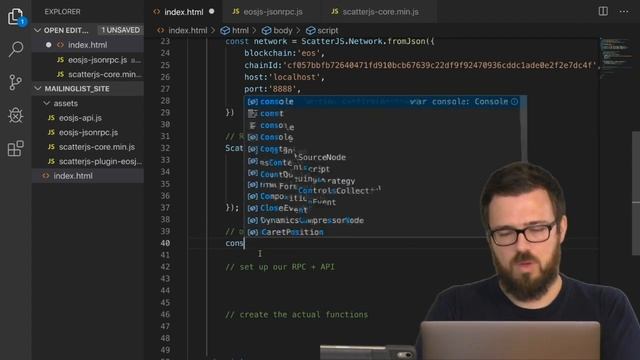Open index.html in the project tree

(88, 176)
